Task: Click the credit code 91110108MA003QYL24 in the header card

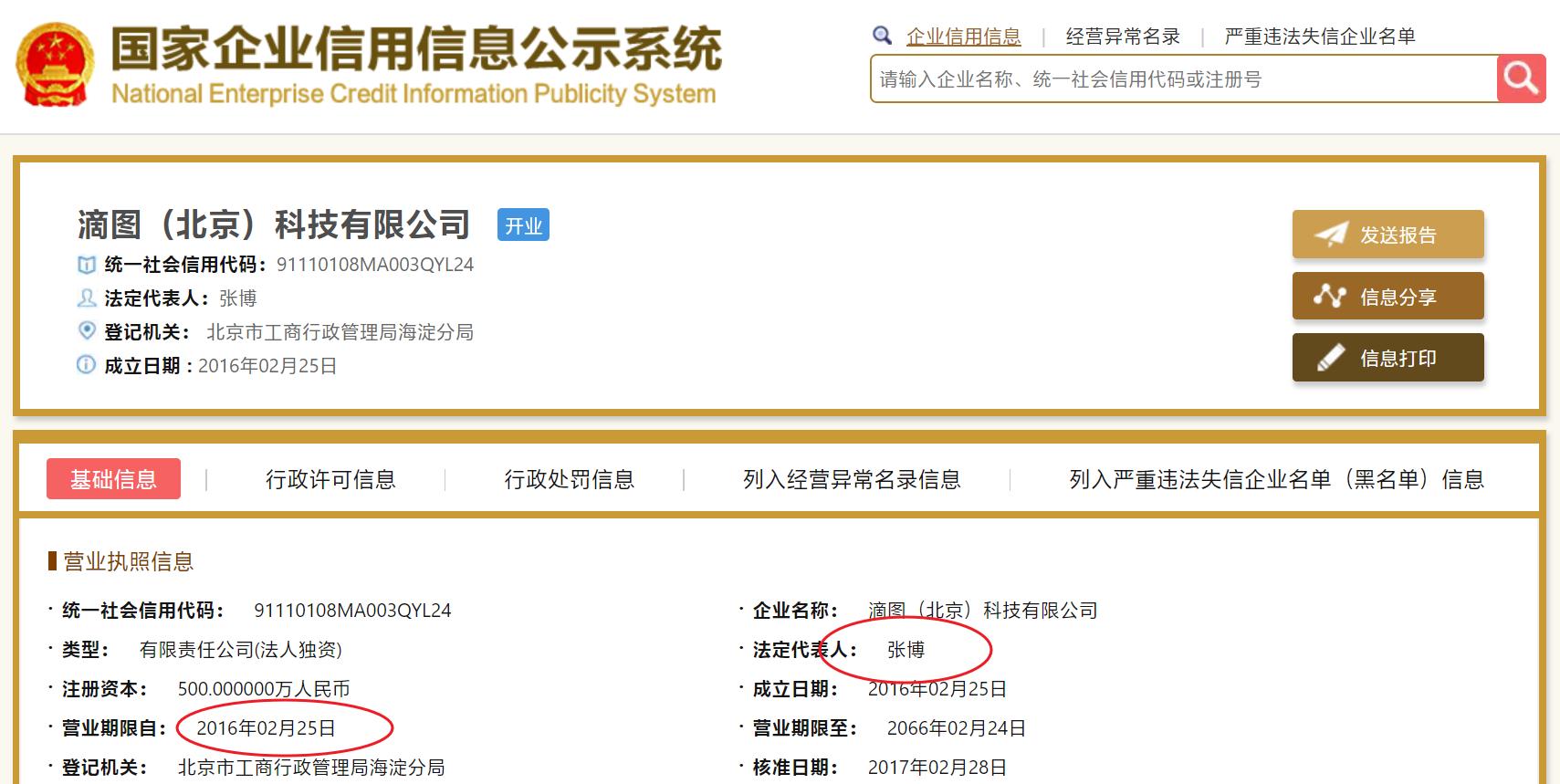Action: coord(375,265)
